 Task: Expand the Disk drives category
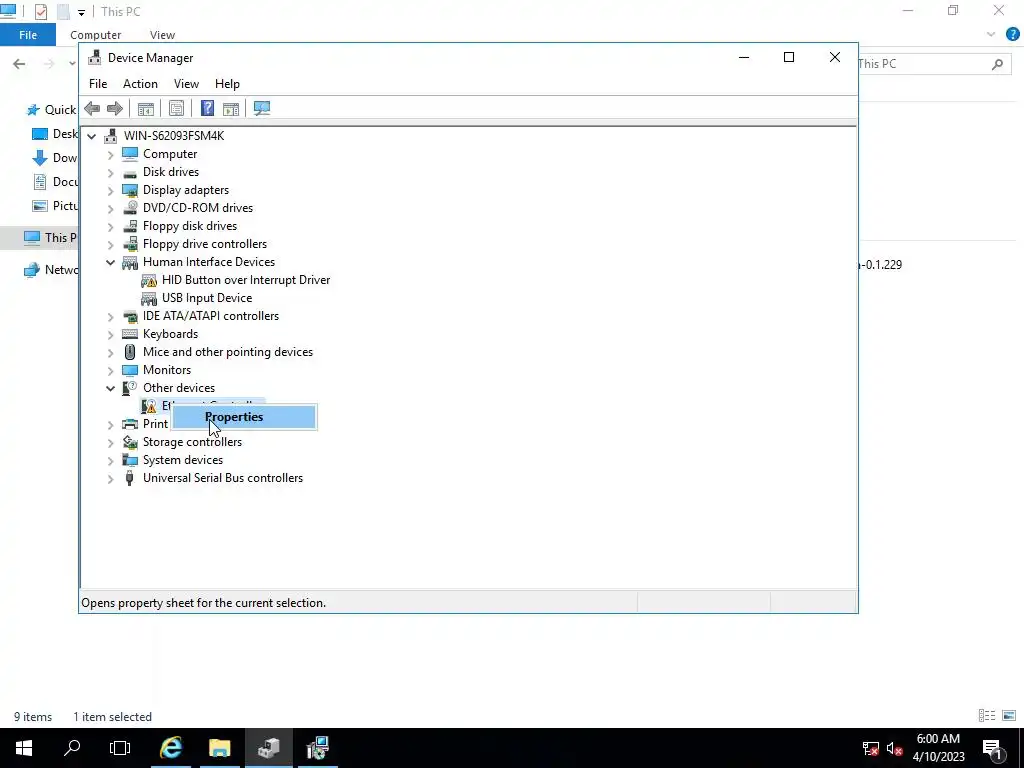110,172
